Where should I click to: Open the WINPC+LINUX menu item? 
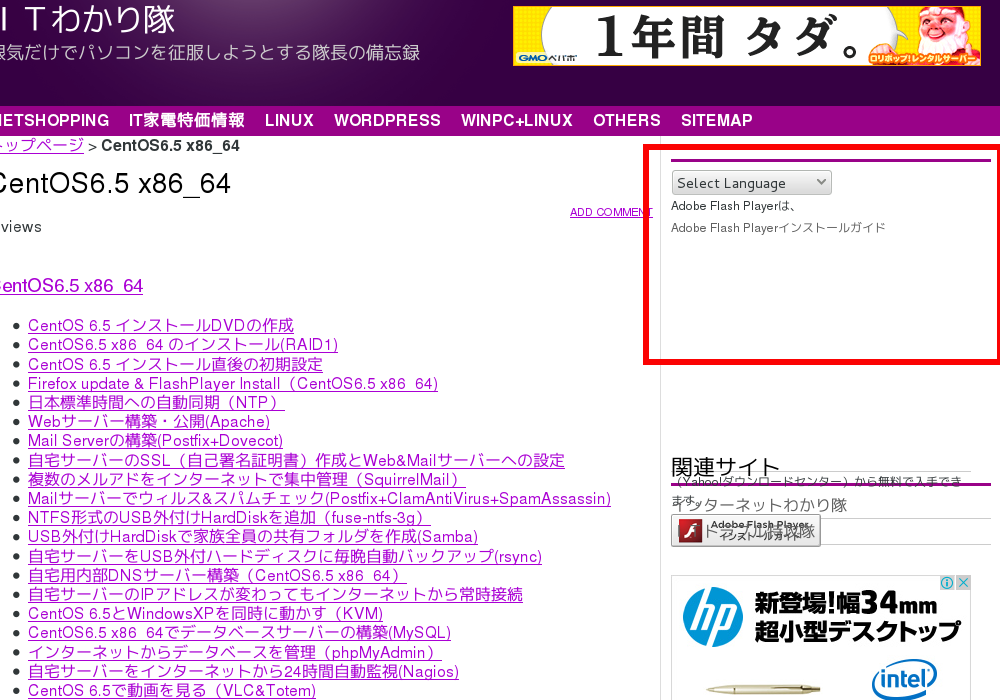[516, 120]
